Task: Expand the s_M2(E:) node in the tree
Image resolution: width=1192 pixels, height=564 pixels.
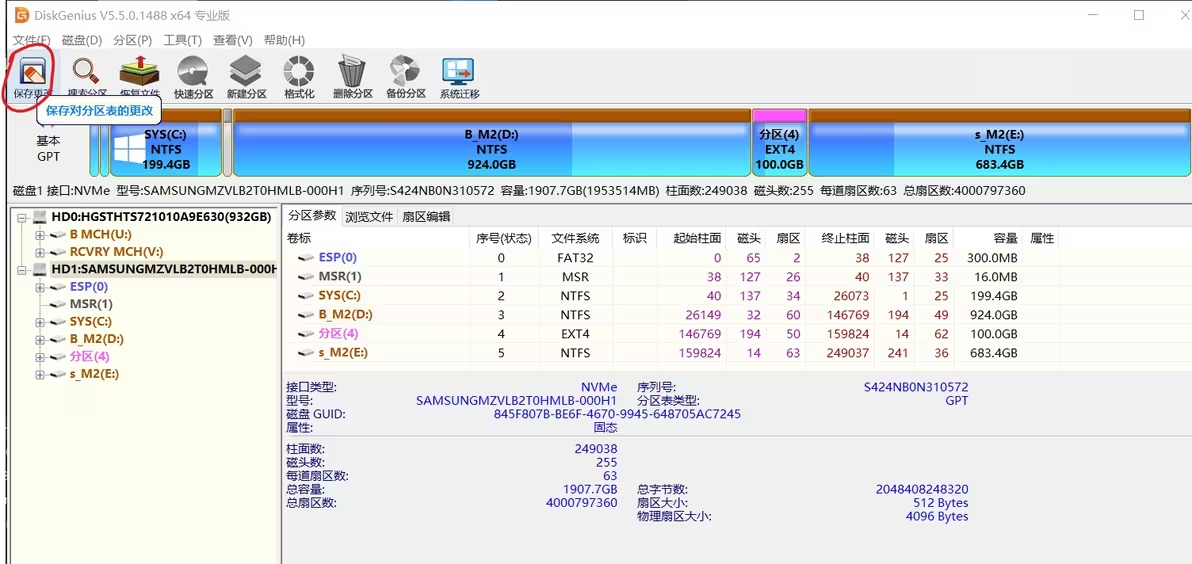Action: [40, 374]
